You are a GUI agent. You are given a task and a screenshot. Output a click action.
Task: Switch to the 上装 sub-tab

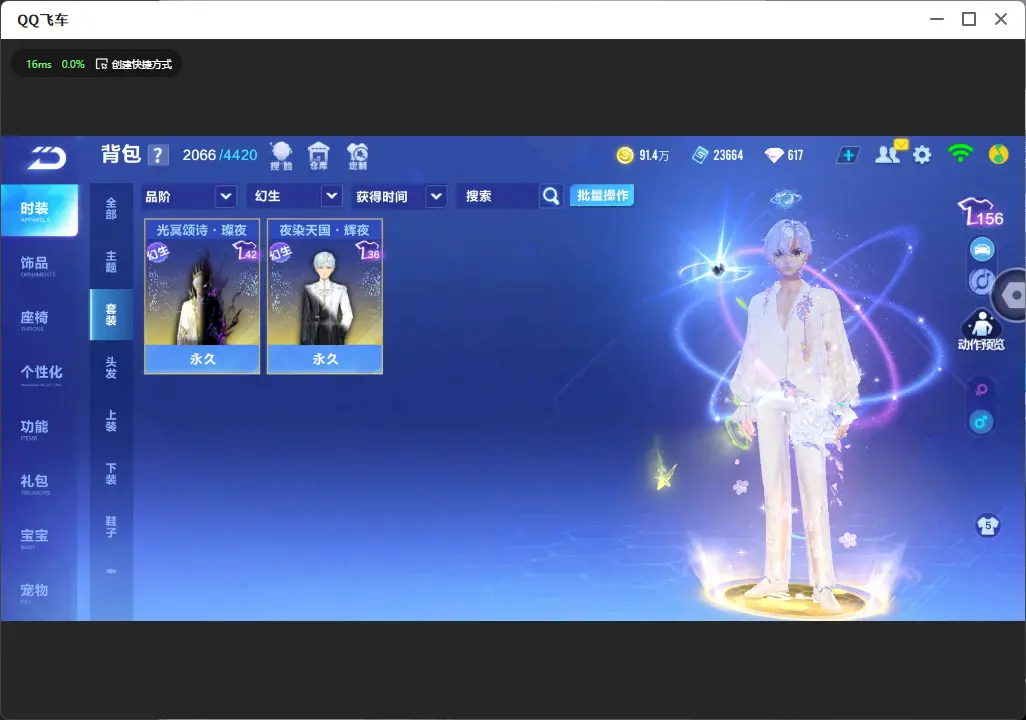pyautogui.click(x=111, y=421)
